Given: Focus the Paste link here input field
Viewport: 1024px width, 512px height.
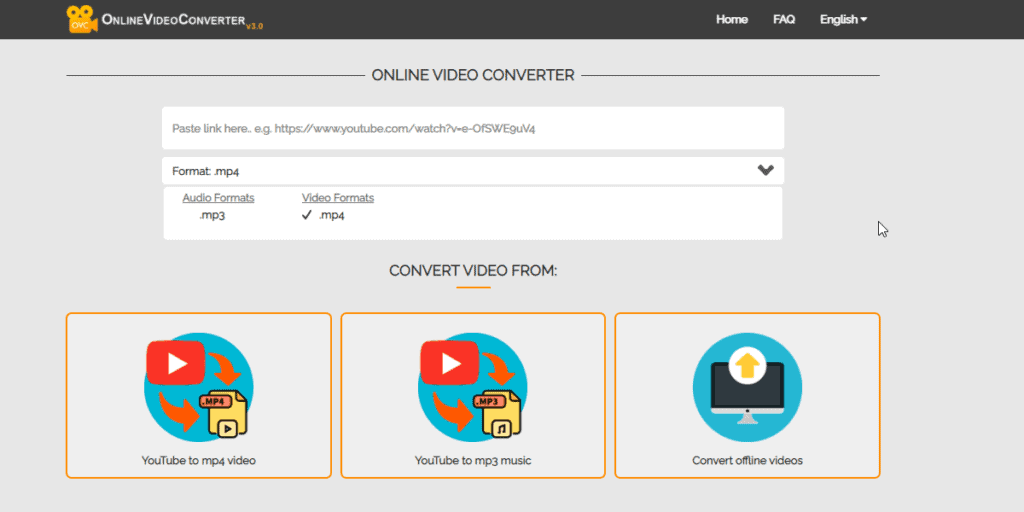Looking at the screenshot, I should click(473, 128).
